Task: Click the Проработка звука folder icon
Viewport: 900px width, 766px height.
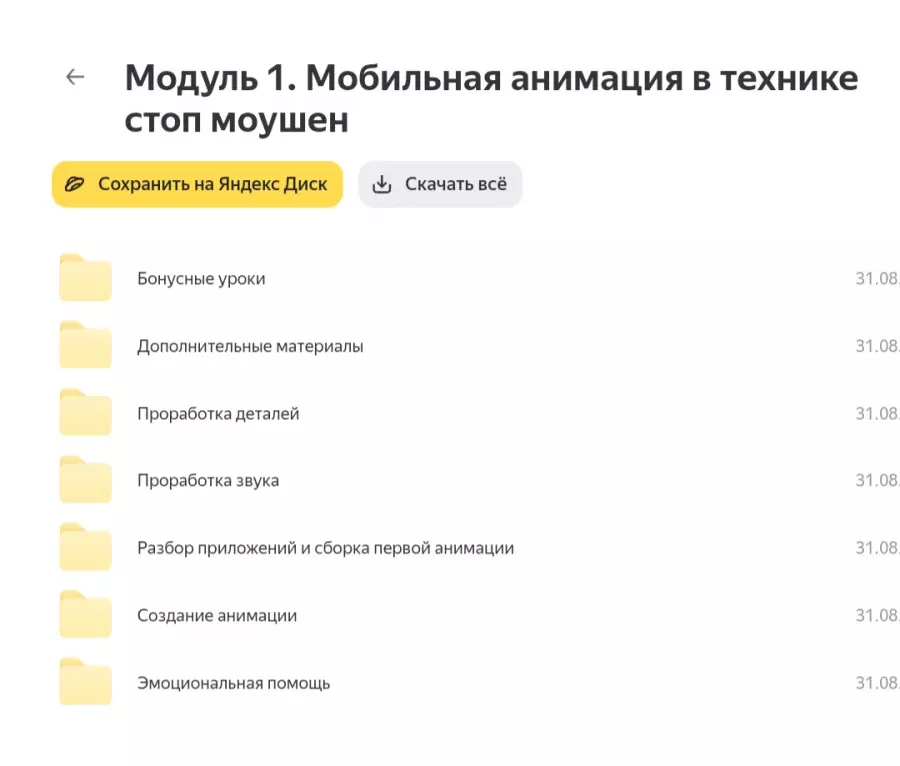Action: (x=85, y=478)
